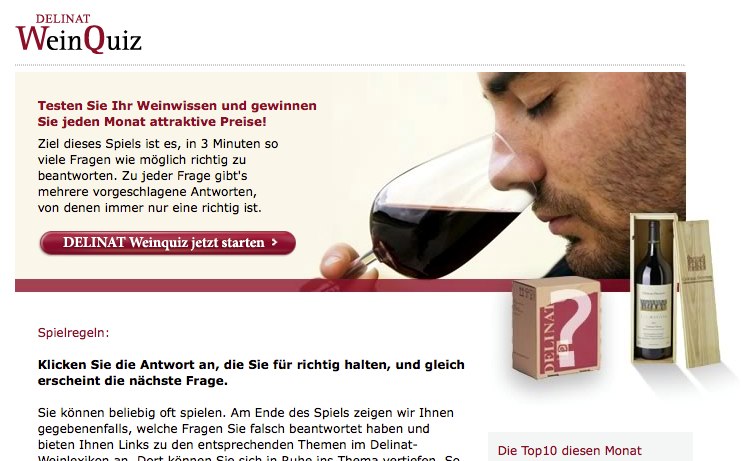Click the large white question mark symbol
The image size is (742, 461).
(x=570, y=327)
